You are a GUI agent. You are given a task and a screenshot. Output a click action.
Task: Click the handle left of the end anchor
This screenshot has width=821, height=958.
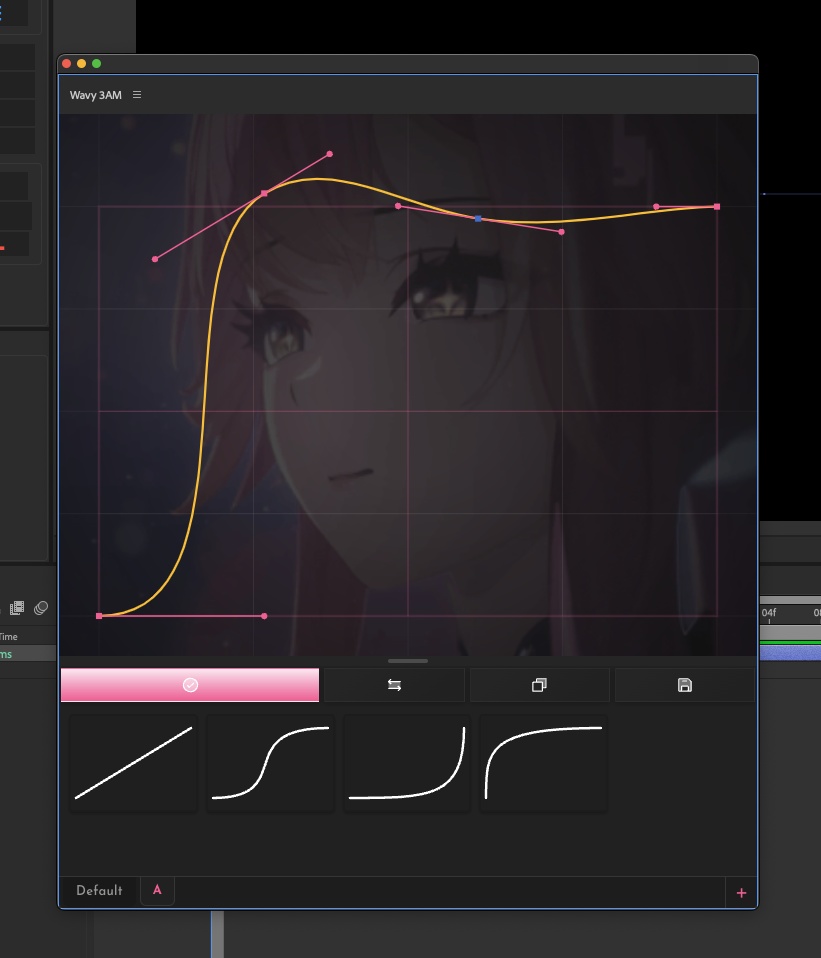click(657, 207)
